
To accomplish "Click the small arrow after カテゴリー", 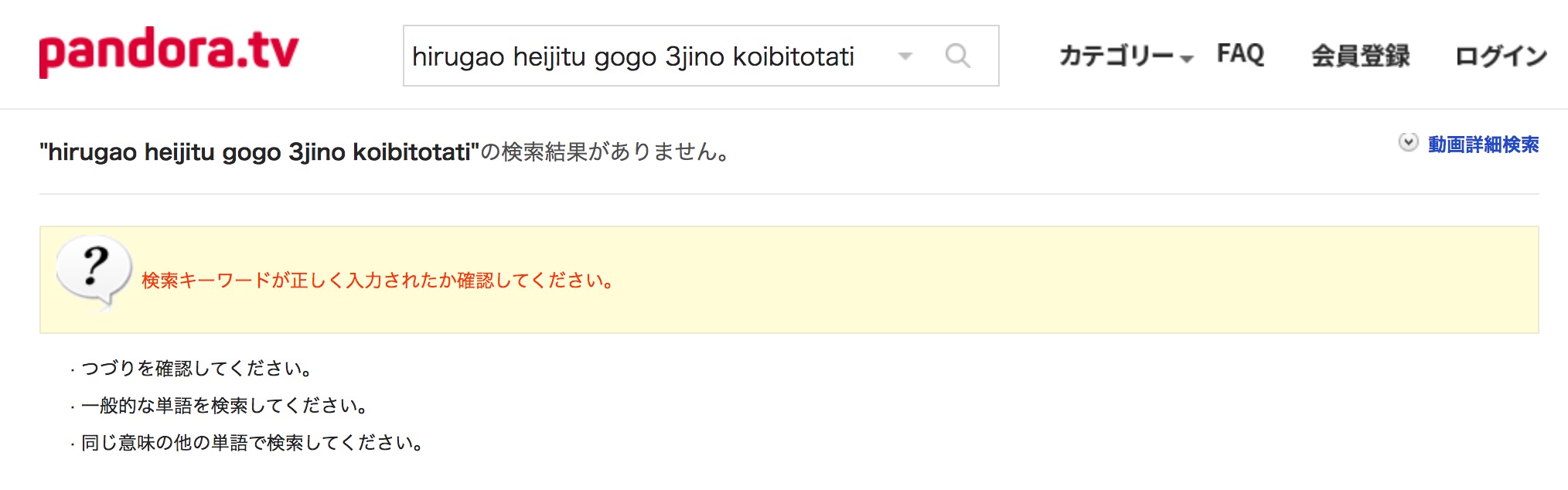I will tap(1187, 59).
